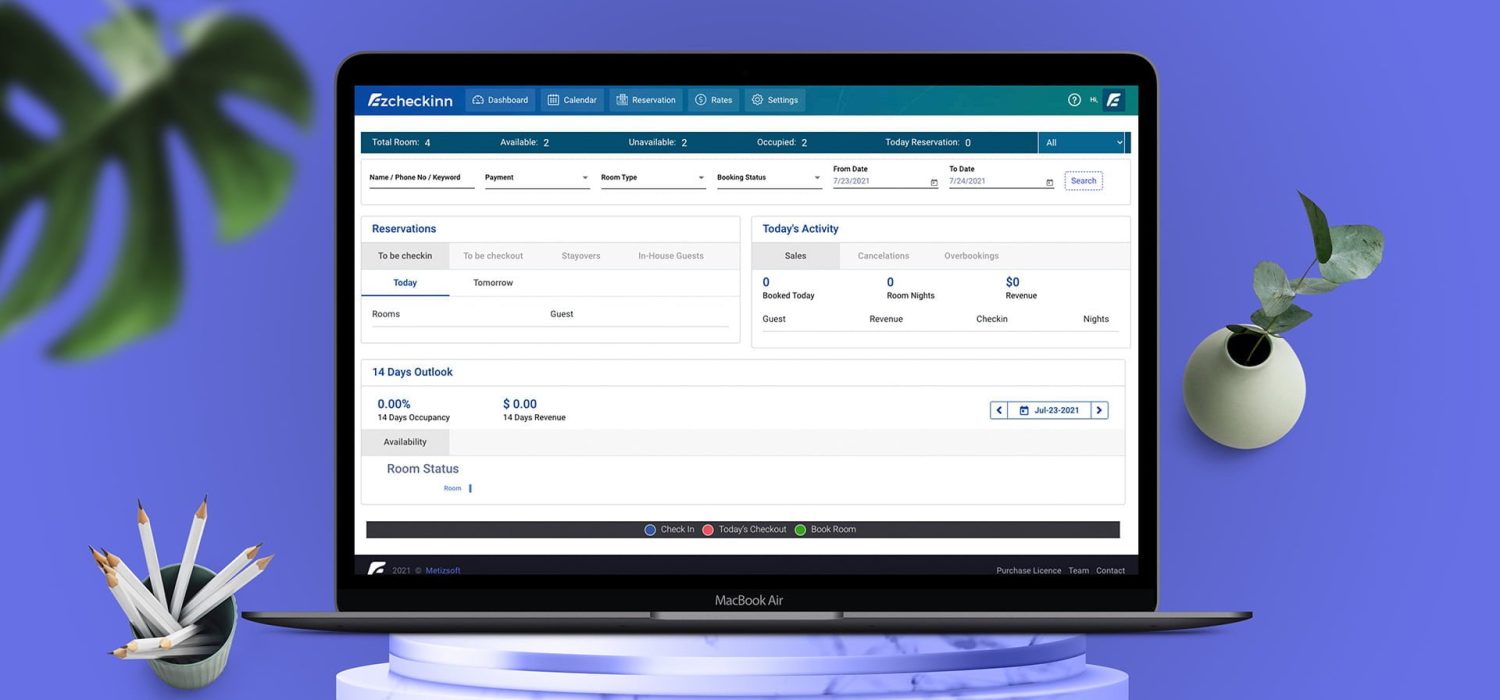Click the Nights column header
This screenshot has height=700, width=1500.
point(1096,319)
